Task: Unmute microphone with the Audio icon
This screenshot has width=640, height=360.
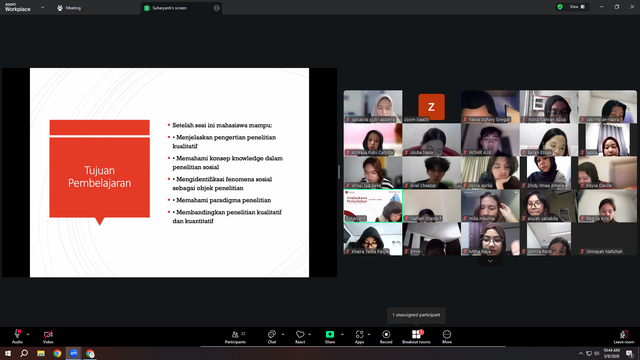Action: (x=17, y=336)
